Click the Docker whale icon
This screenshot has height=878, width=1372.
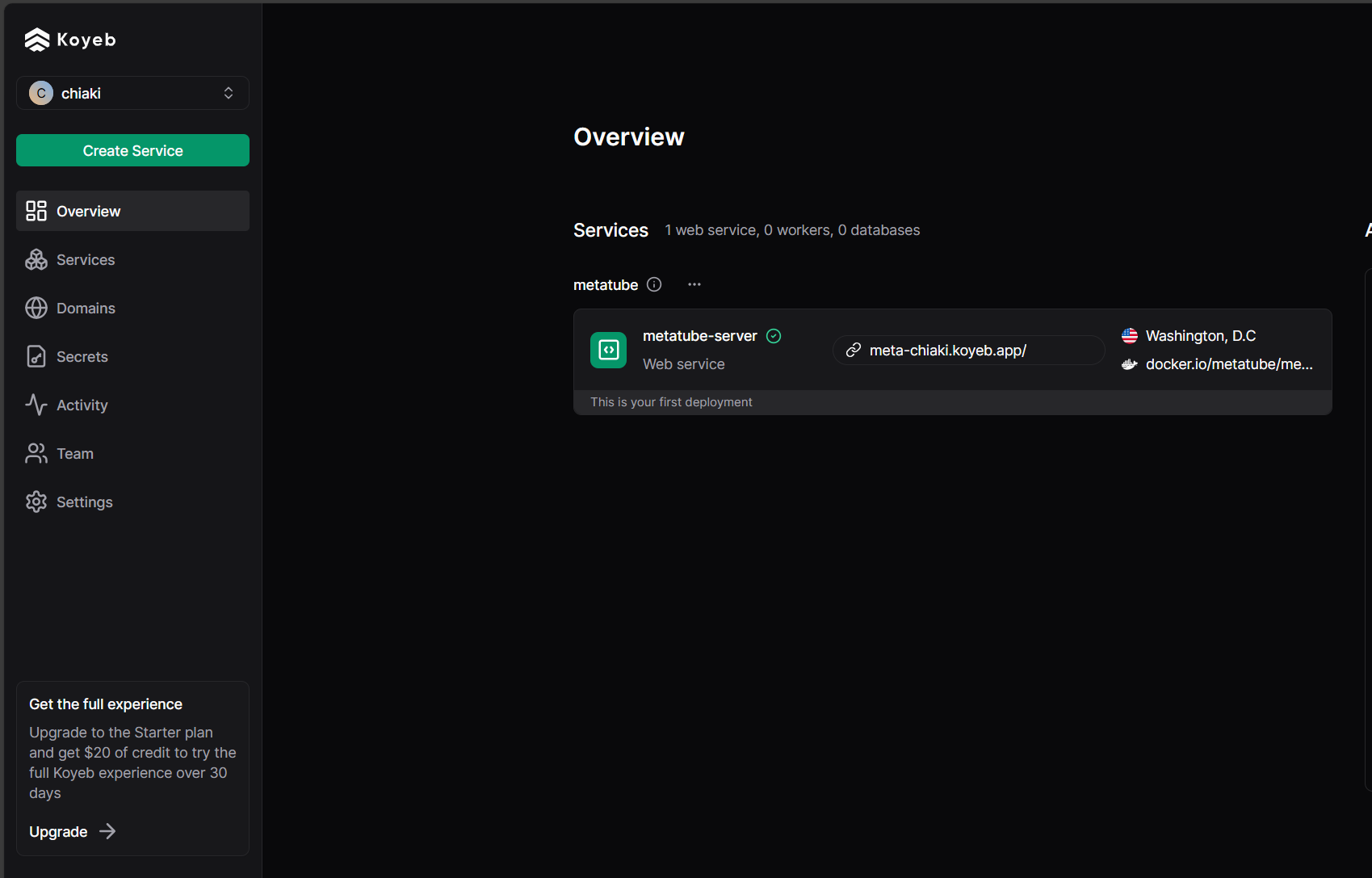[1130, 364]
